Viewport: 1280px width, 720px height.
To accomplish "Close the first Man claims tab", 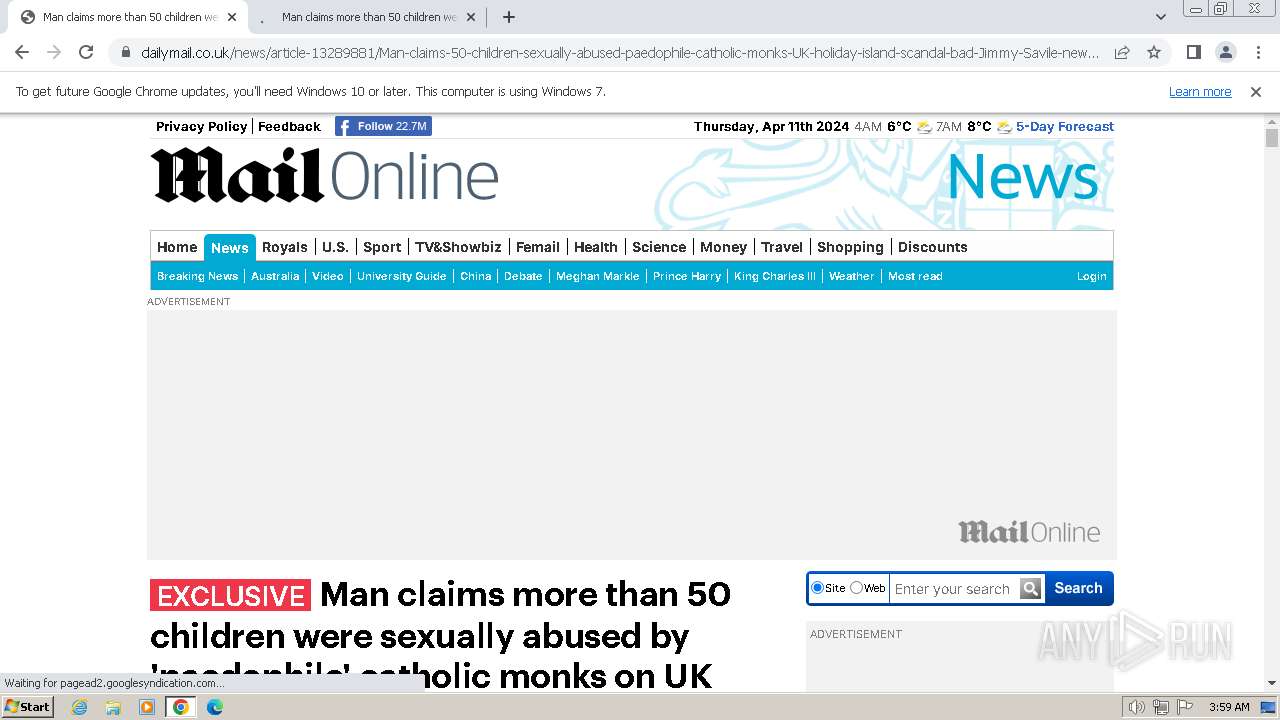I will 232,17.
